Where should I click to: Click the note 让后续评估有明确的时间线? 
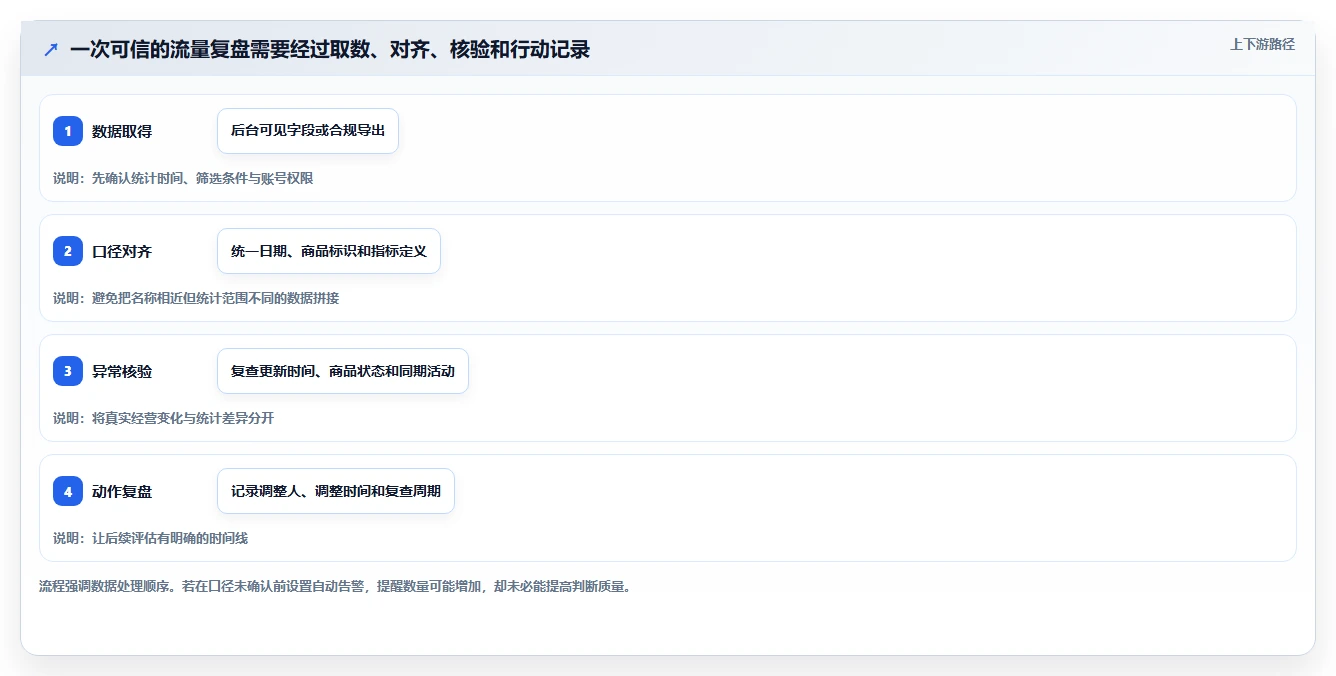click(170, 538)
